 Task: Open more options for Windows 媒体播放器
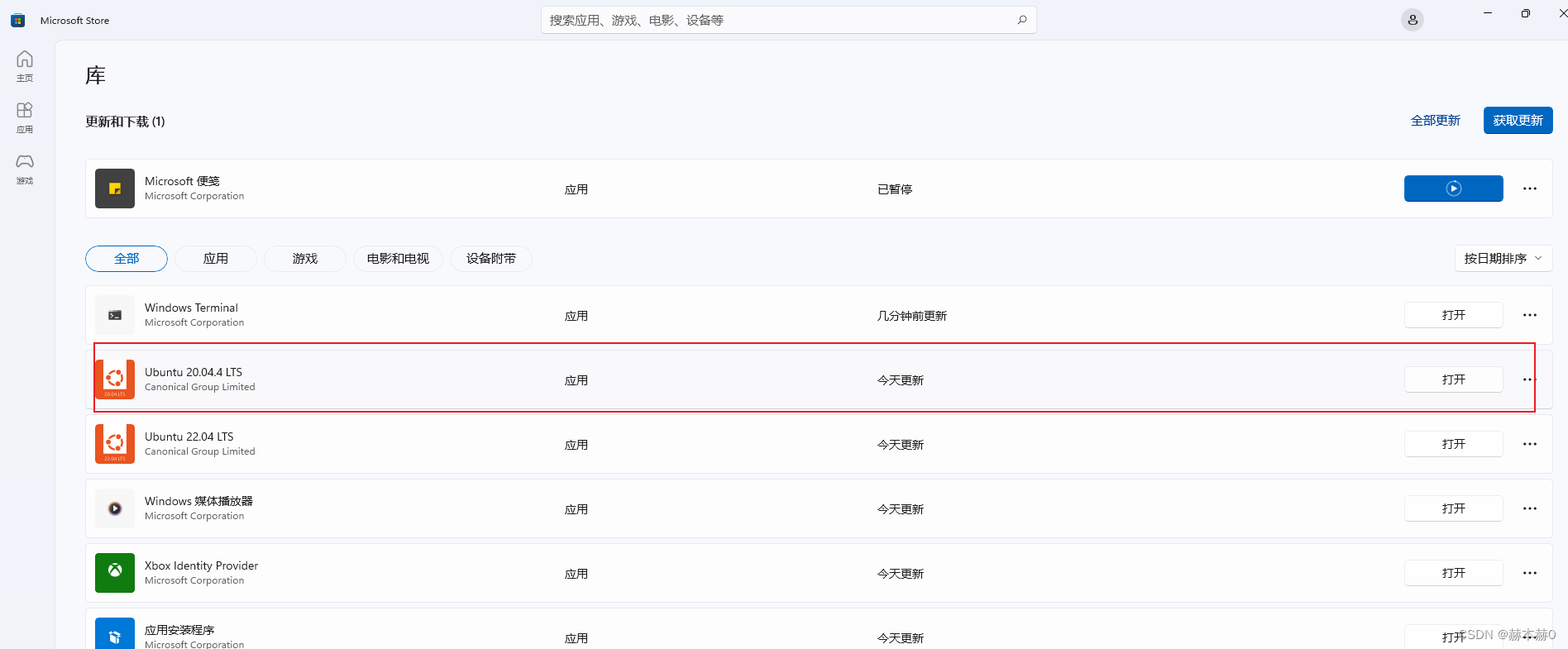[x=1530, y=508]
